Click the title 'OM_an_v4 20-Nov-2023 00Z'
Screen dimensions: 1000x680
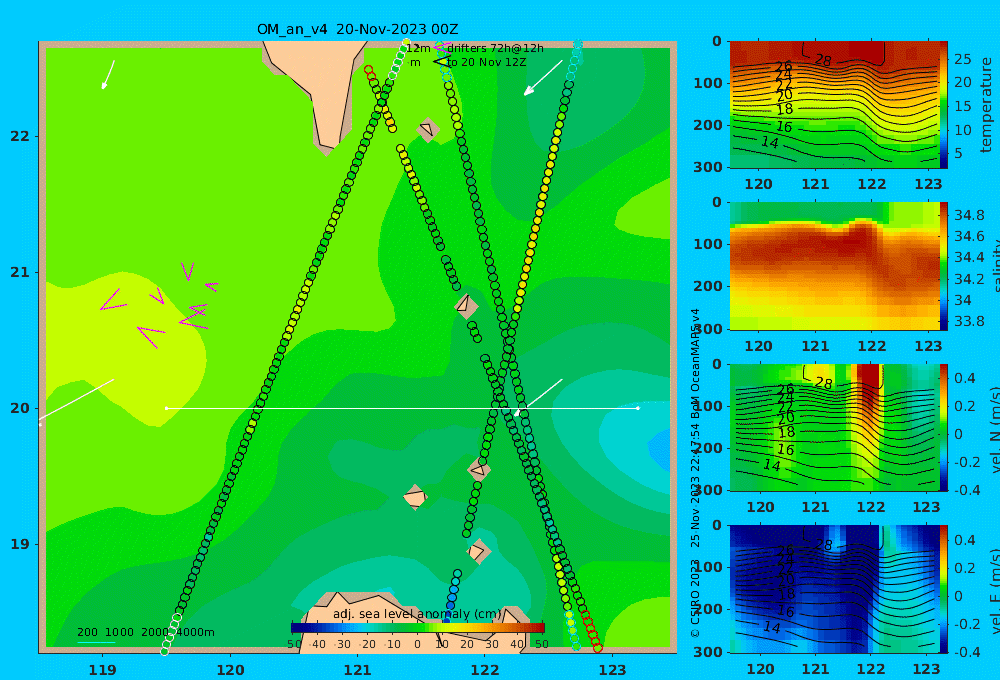tap(357, 29)
